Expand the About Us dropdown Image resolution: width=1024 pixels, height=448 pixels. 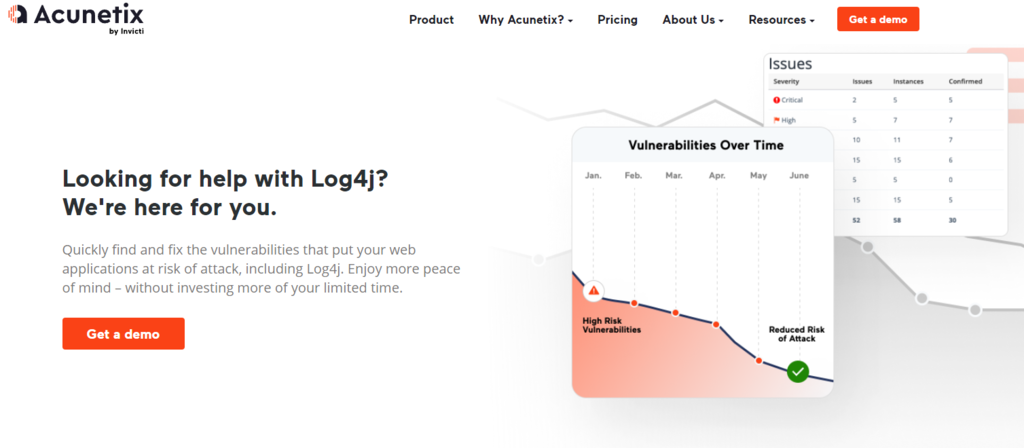692,20
